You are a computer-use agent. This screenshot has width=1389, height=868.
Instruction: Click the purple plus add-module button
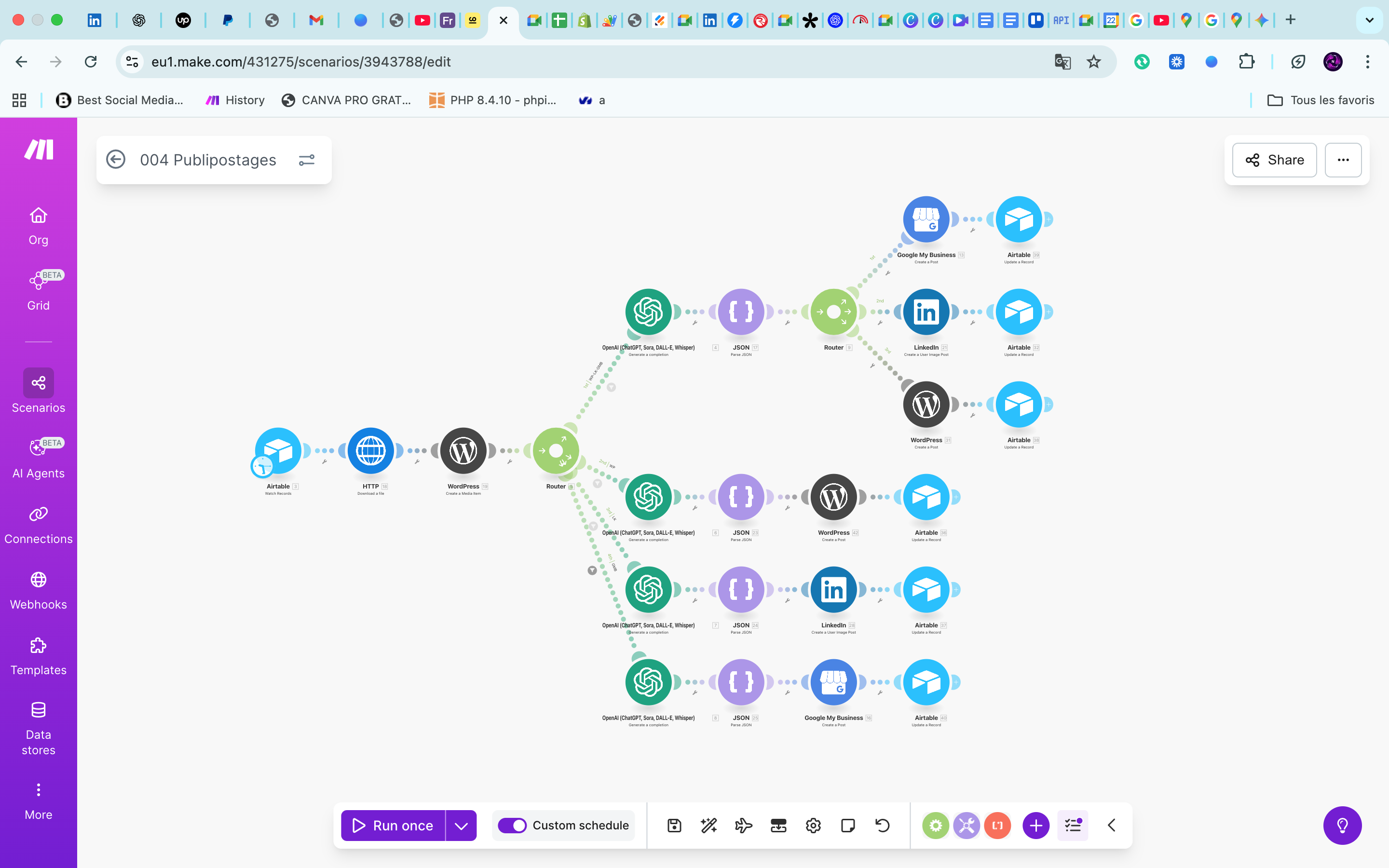1036,826
